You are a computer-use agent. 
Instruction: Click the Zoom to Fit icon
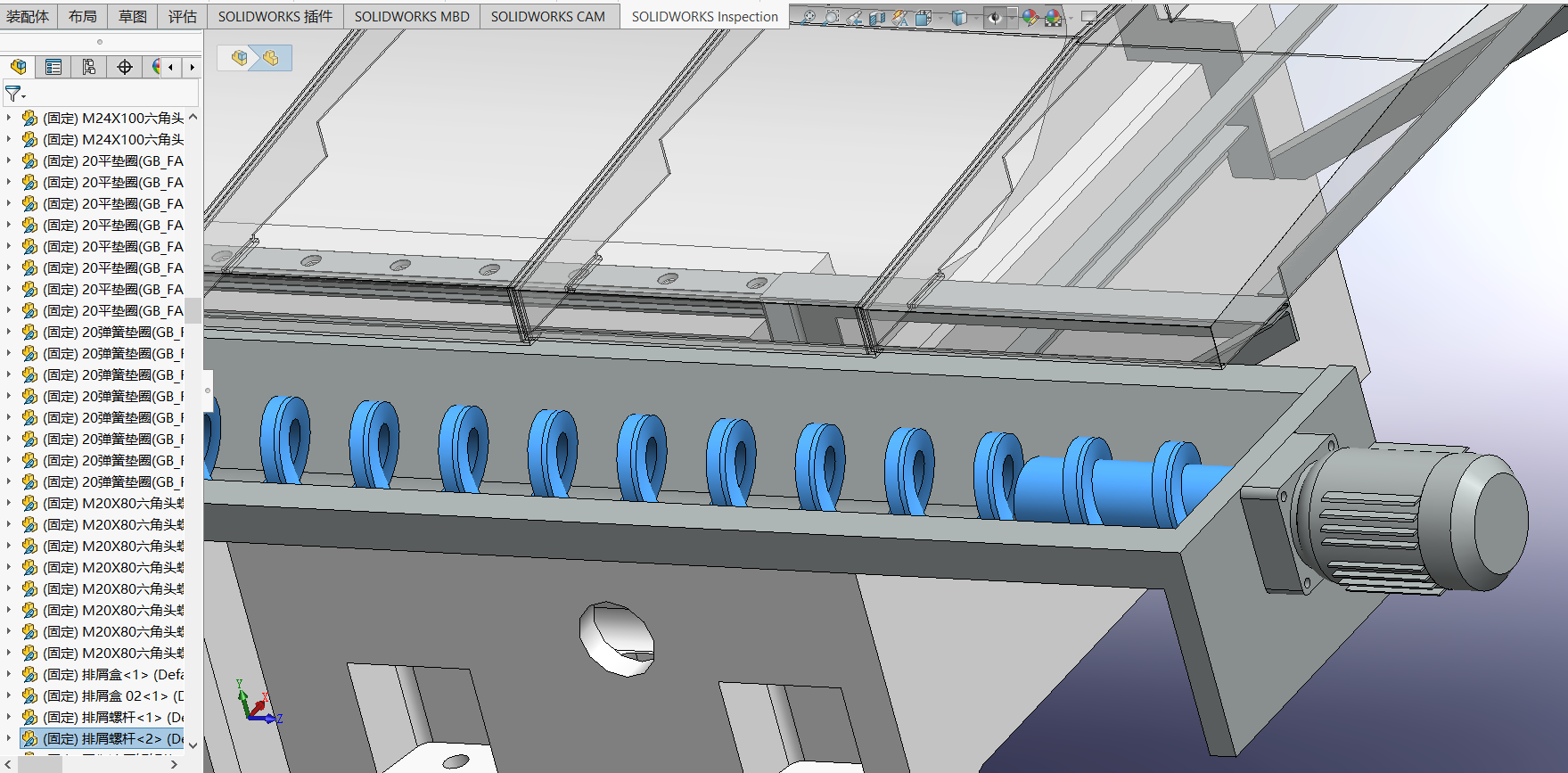click(x=809, y=17)
